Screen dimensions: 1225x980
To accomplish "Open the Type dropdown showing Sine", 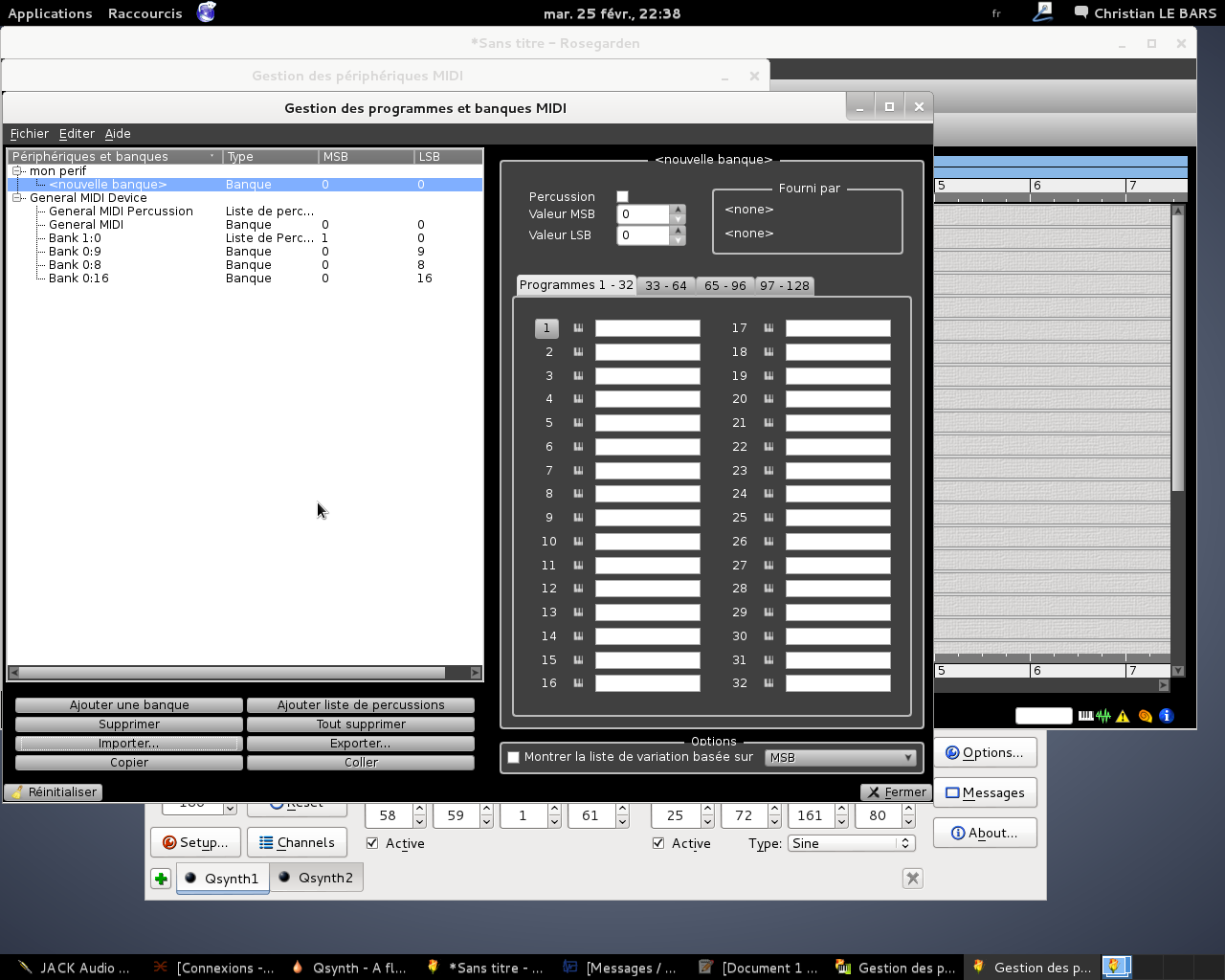I will click(851, 843).
